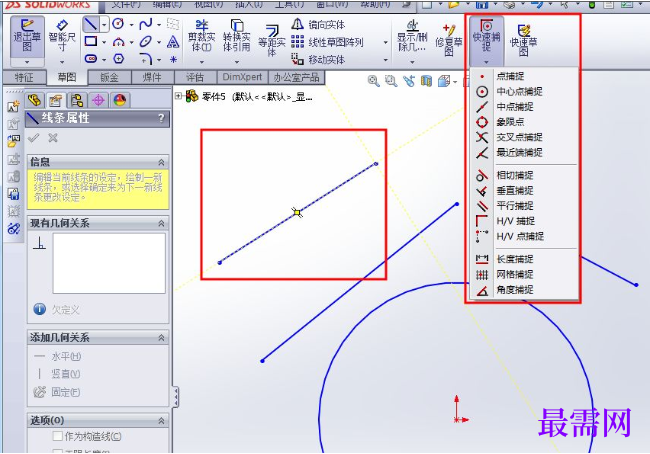The height and width of the screenshot is (454, 650).
Task: Select the Corner Rectangle tool
Action: (91, 41)
